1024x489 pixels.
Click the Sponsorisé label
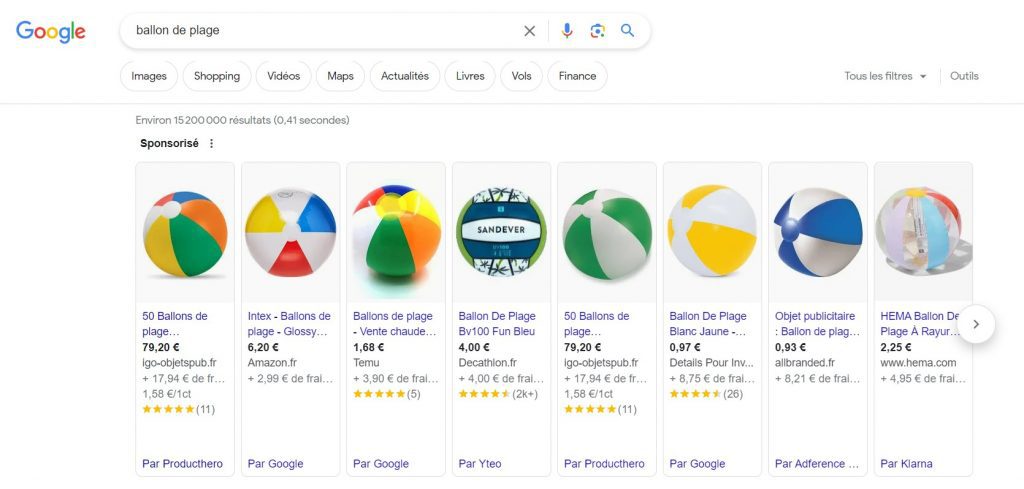[x=169, y=144]
